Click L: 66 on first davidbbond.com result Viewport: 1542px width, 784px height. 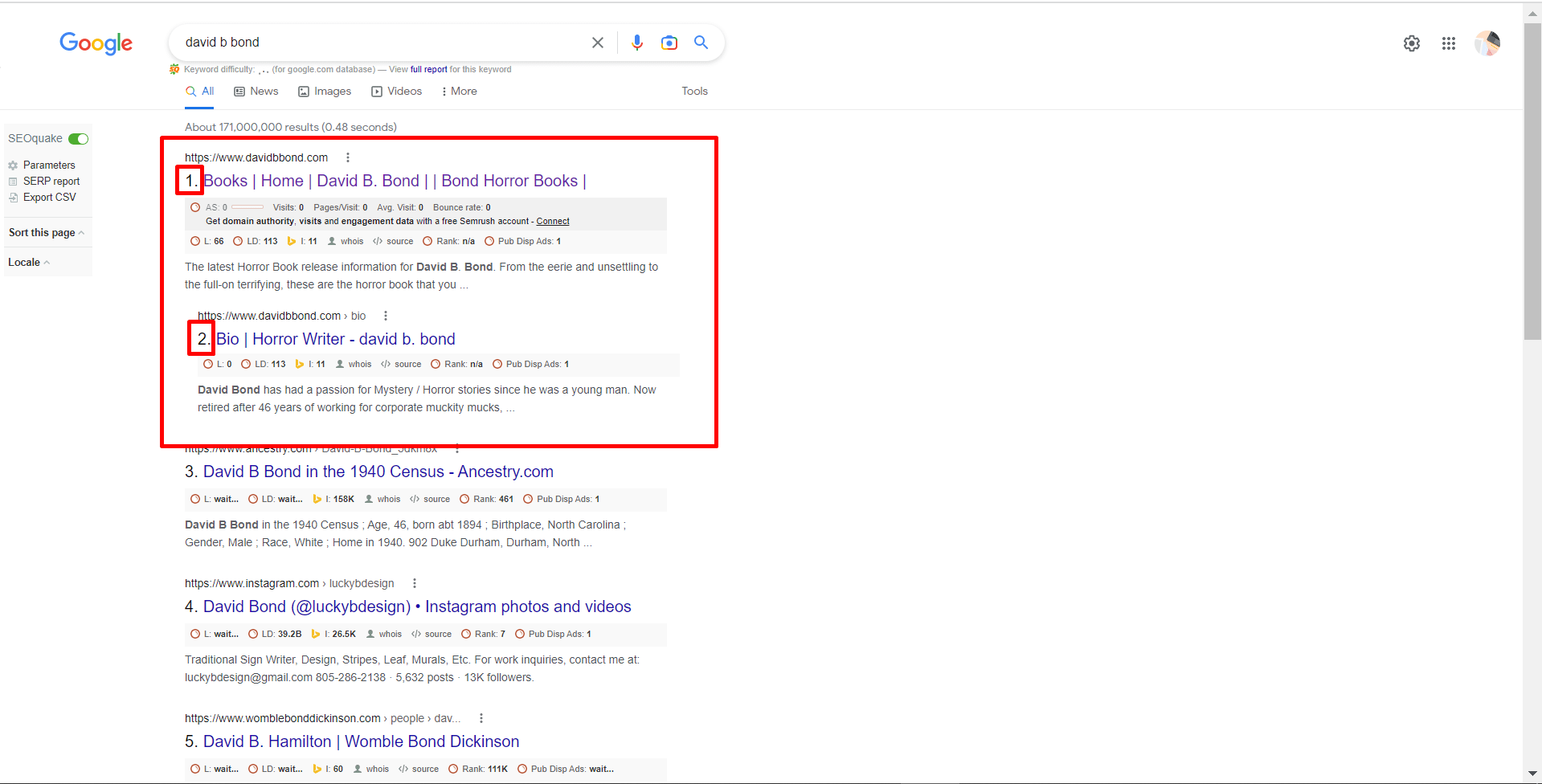[207, 241]
